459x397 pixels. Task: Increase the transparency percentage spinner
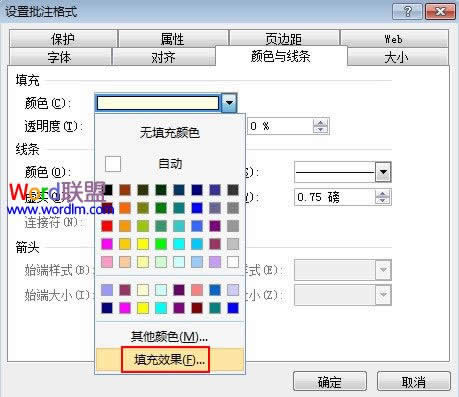[x=320, y=122]
